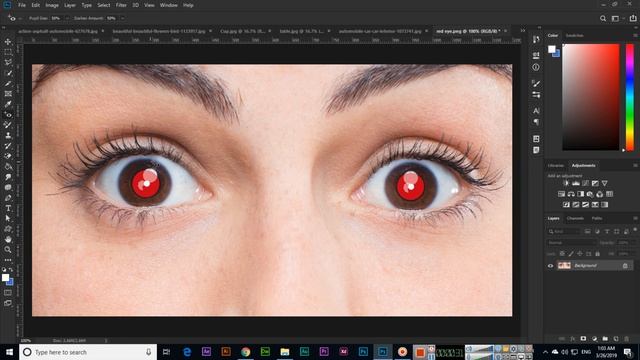
Task: Add a Vibrance adjustment
Action: (x=604, y=183)
